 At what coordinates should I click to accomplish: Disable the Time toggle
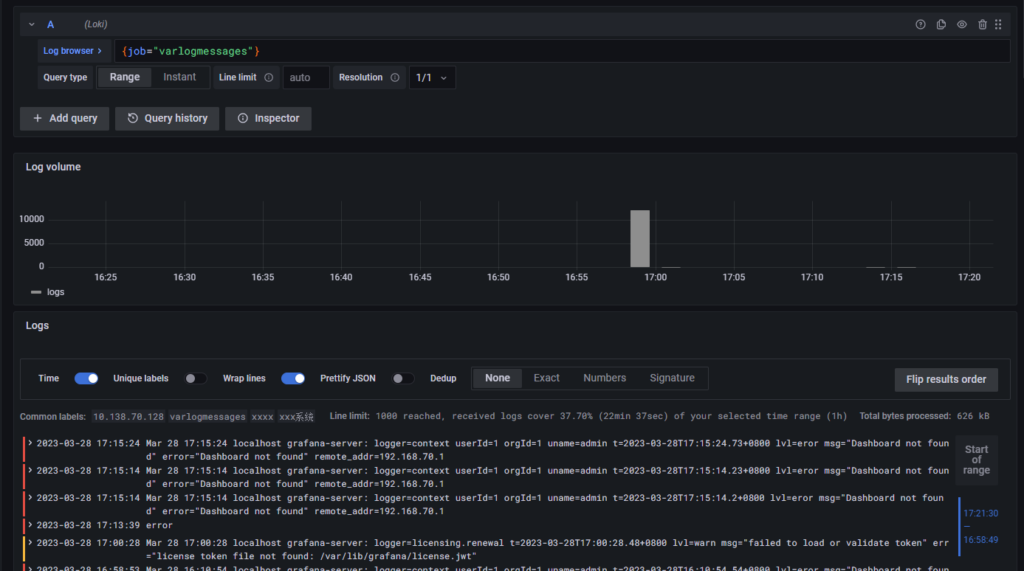(86, 378)
